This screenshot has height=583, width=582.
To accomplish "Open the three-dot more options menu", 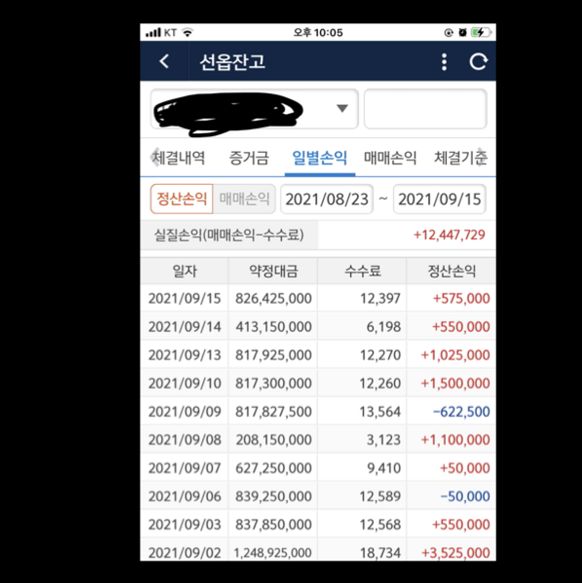I will coord(444,62).
